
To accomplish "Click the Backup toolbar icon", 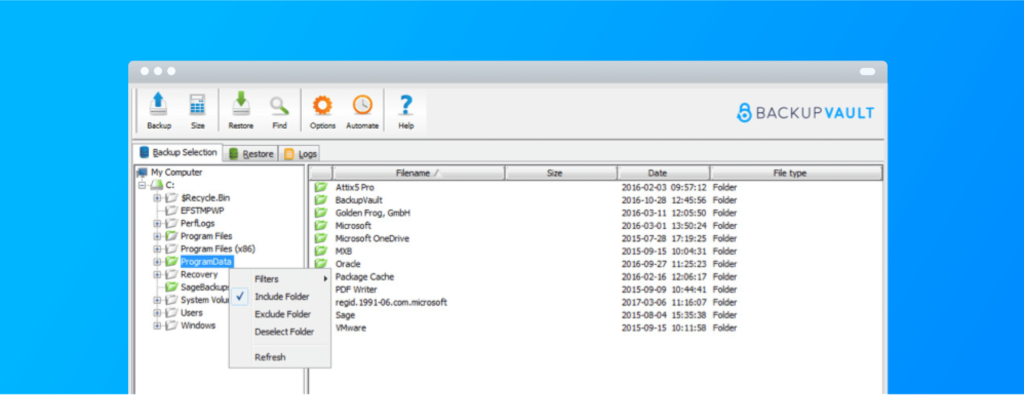I will pos(159,111).
